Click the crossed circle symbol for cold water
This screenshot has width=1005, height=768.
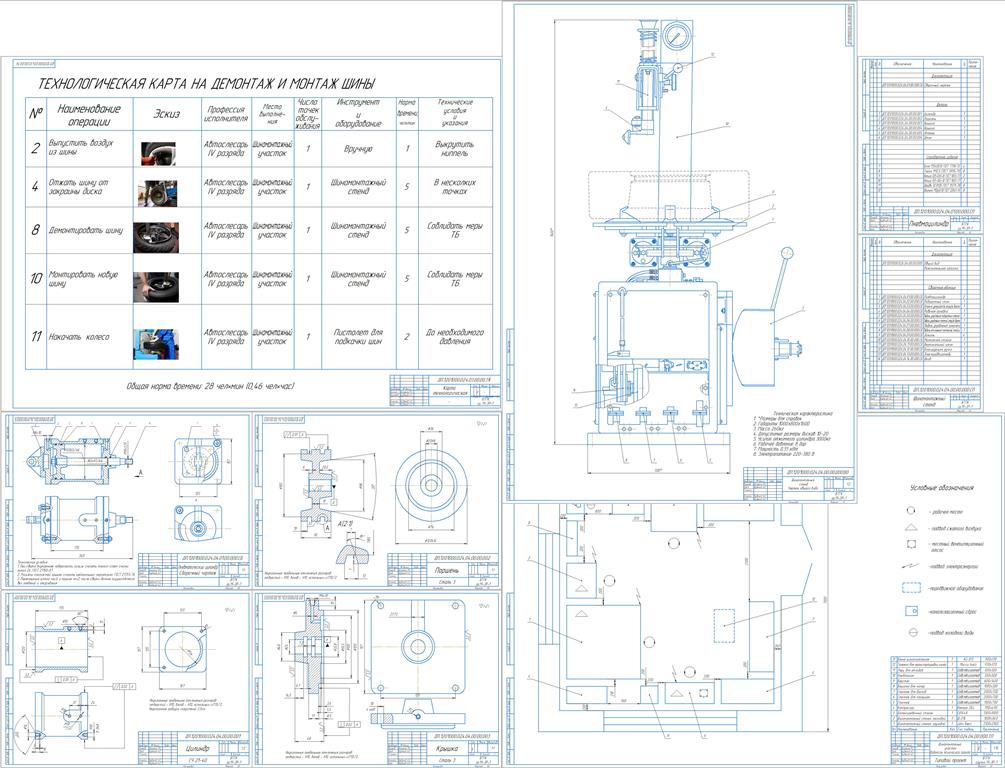[x=913, y=632]
